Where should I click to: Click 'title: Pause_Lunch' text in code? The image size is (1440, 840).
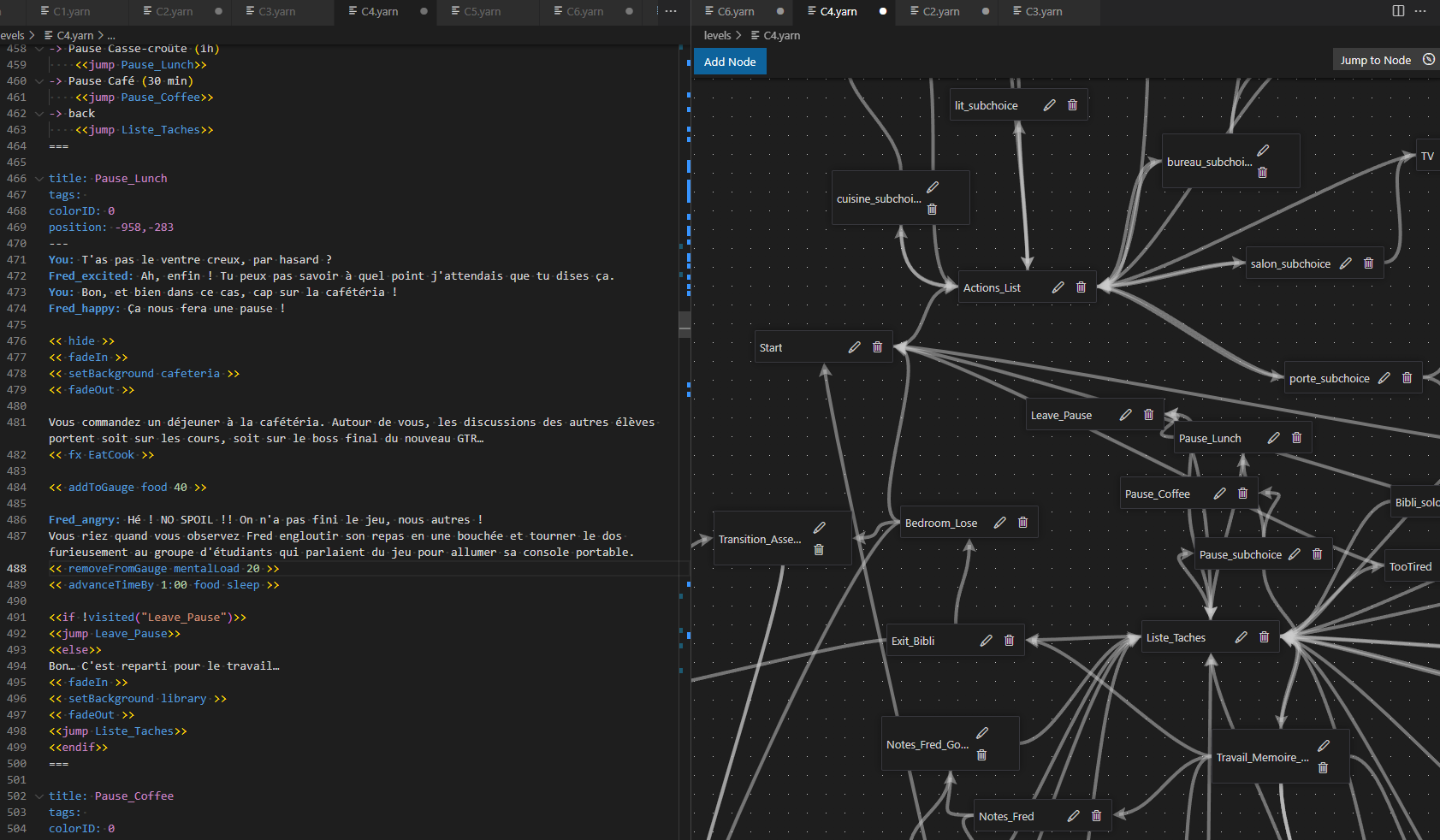coord(108,179)
